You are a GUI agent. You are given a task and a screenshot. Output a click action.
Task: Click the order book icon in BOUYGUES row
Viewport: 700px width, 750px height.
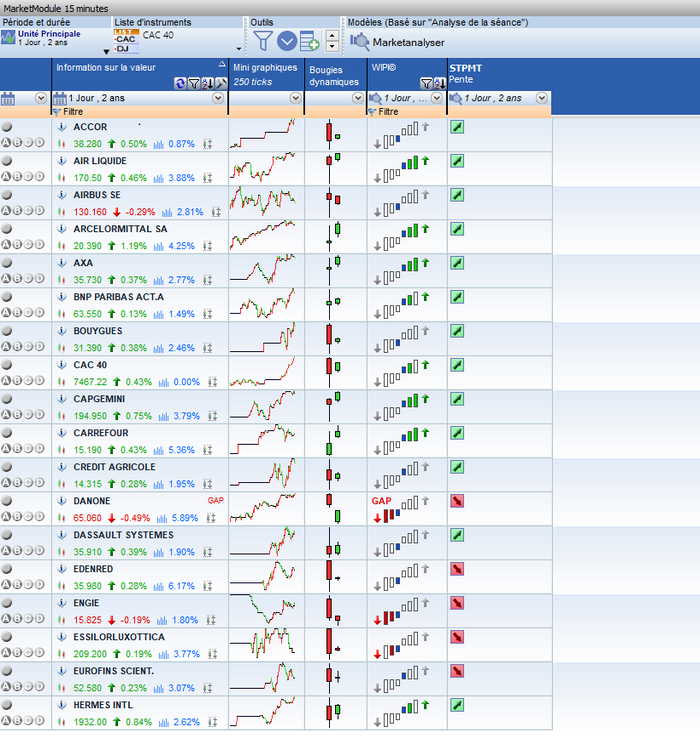207,348
